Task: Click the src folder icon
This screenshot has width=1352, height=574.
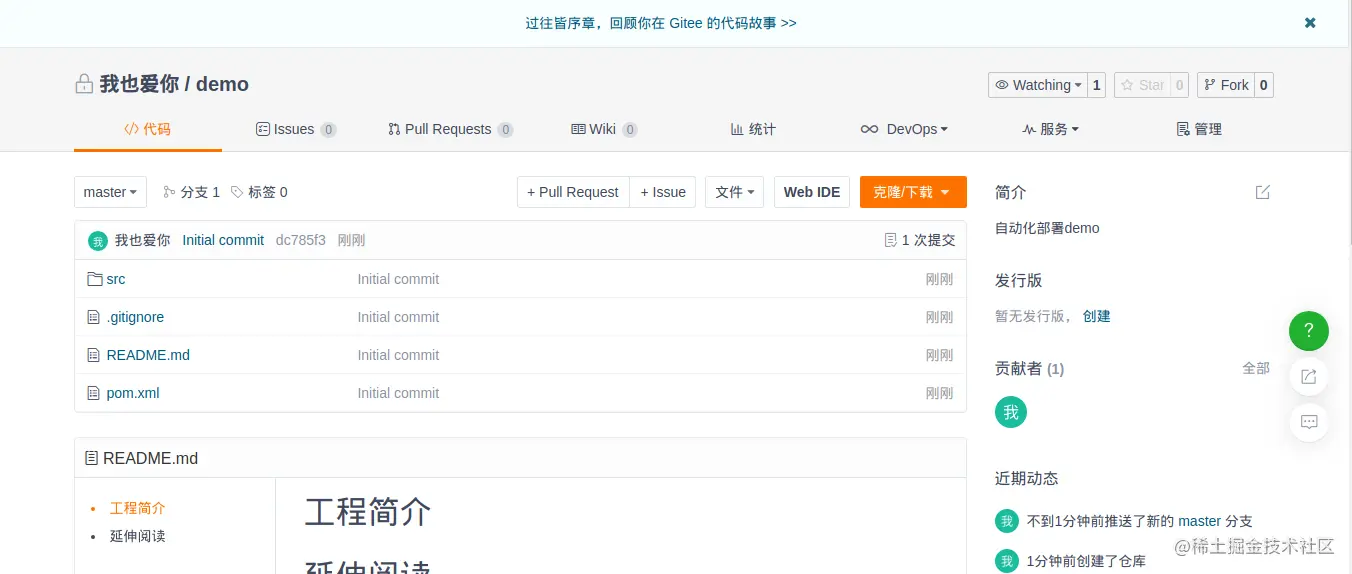Action: pos(95,279)
